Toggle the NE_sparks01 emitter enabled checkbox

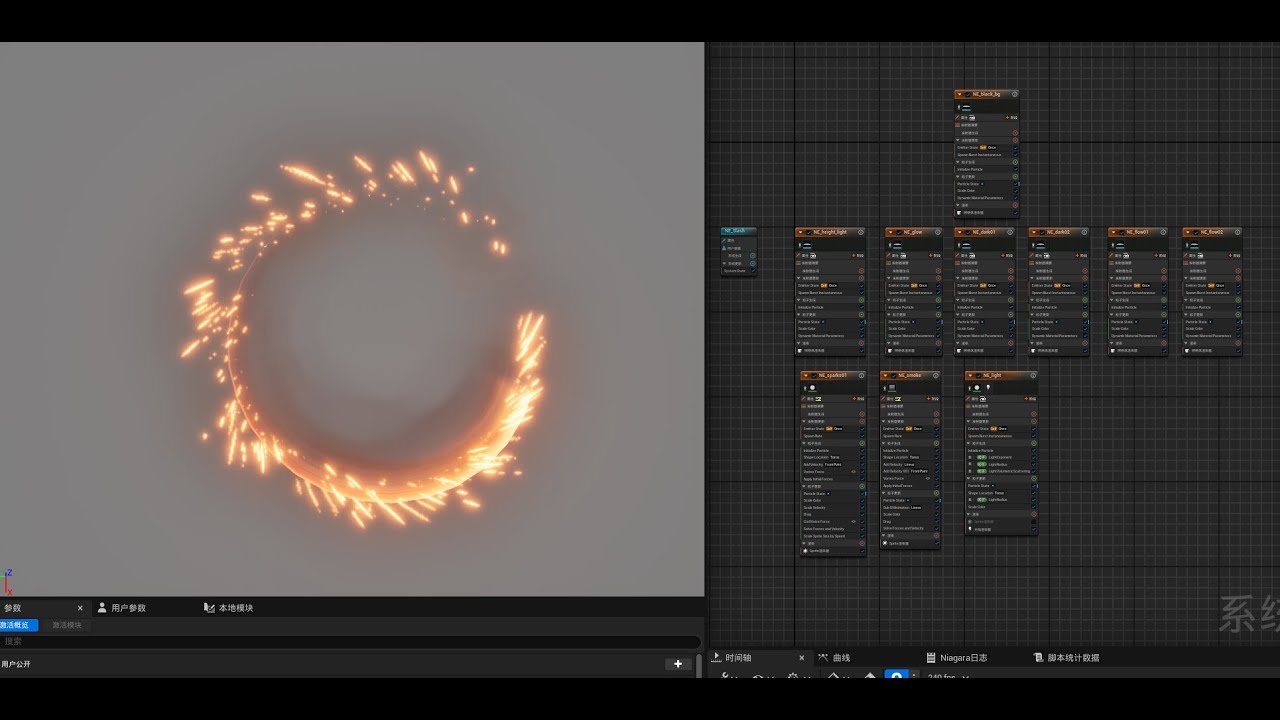point(814,375)
